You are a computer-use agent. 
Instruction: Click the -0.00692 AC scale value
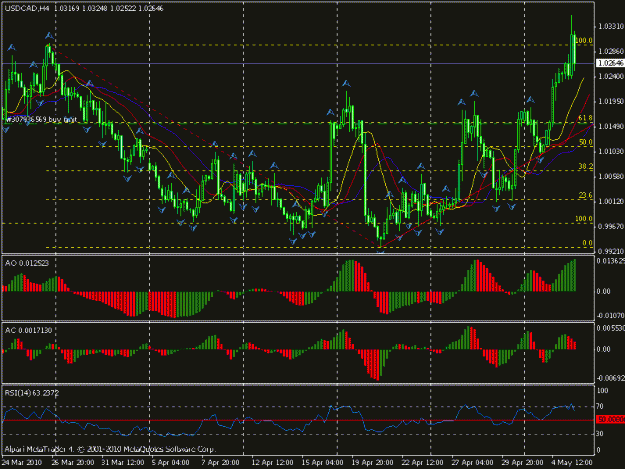[x=610, y=378]
